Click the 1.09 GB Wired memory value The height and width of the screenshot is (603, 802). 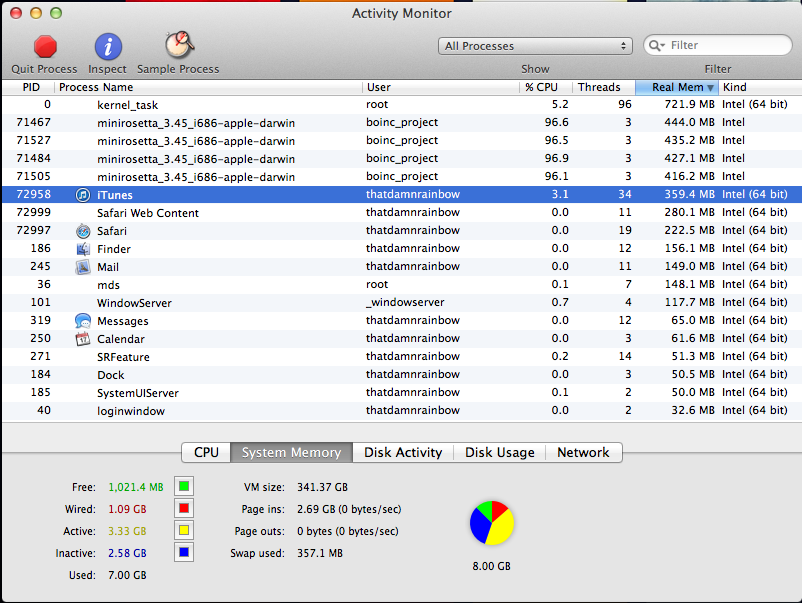(127, 509)
